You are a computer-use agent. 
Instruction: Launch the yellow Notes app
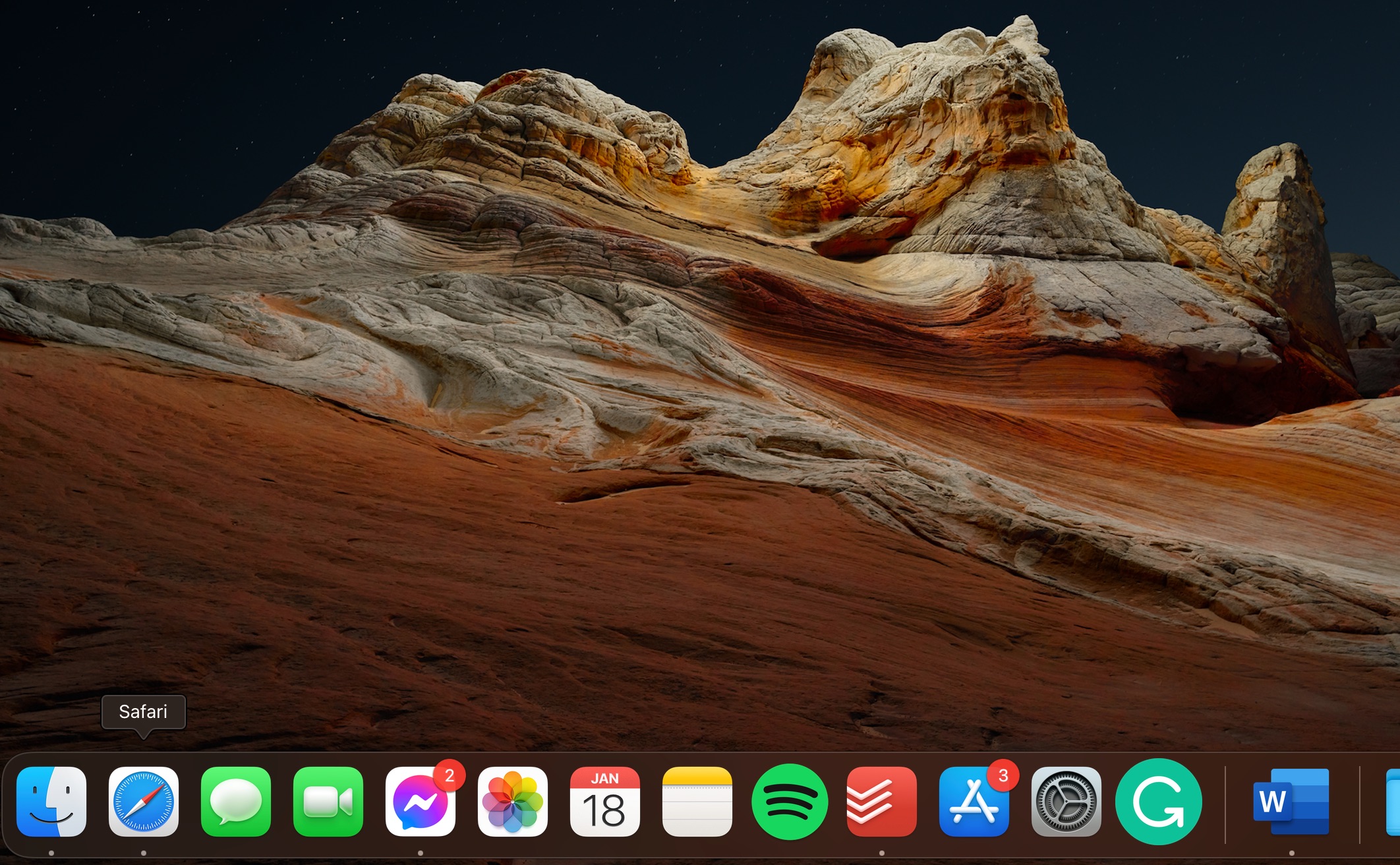697,802
